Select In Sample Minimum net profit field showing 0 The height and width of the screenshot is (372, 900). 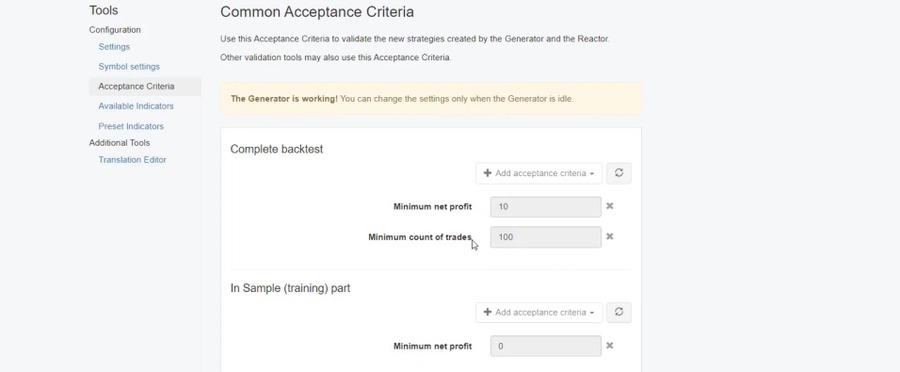coord(545,346)
